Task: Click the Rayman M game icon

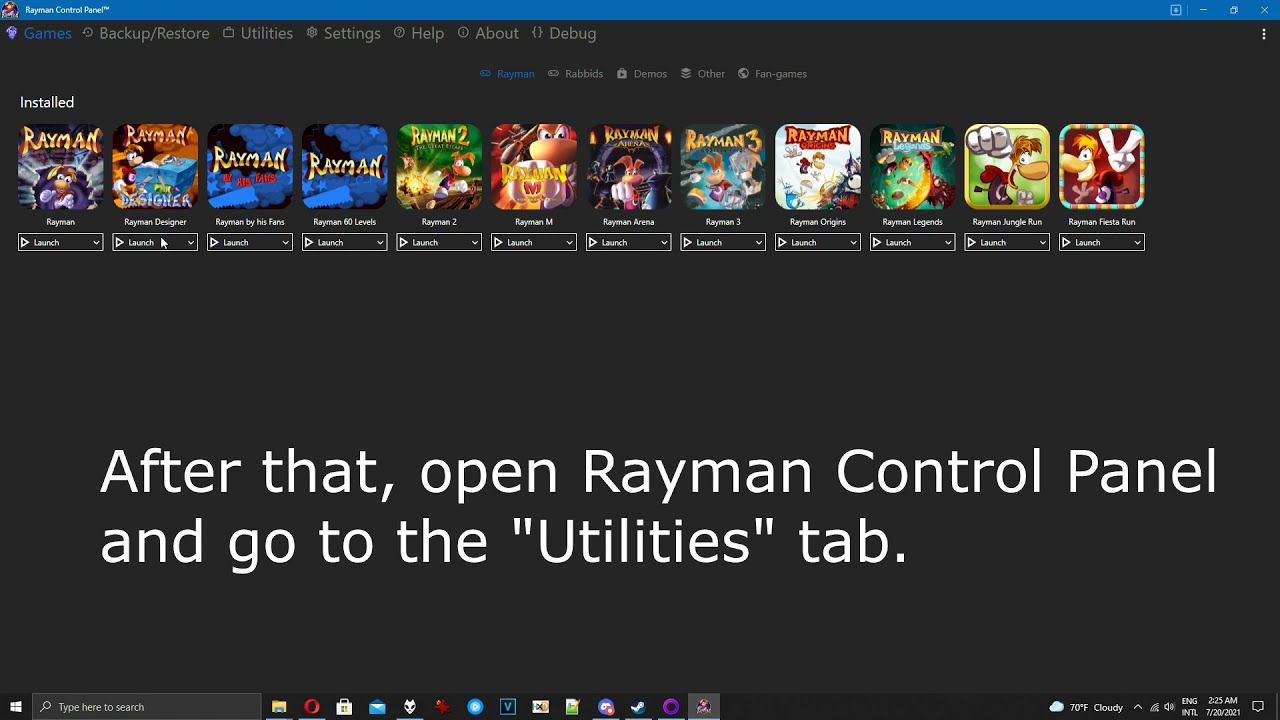Action: pyautogui.click(x=534, y=167)
